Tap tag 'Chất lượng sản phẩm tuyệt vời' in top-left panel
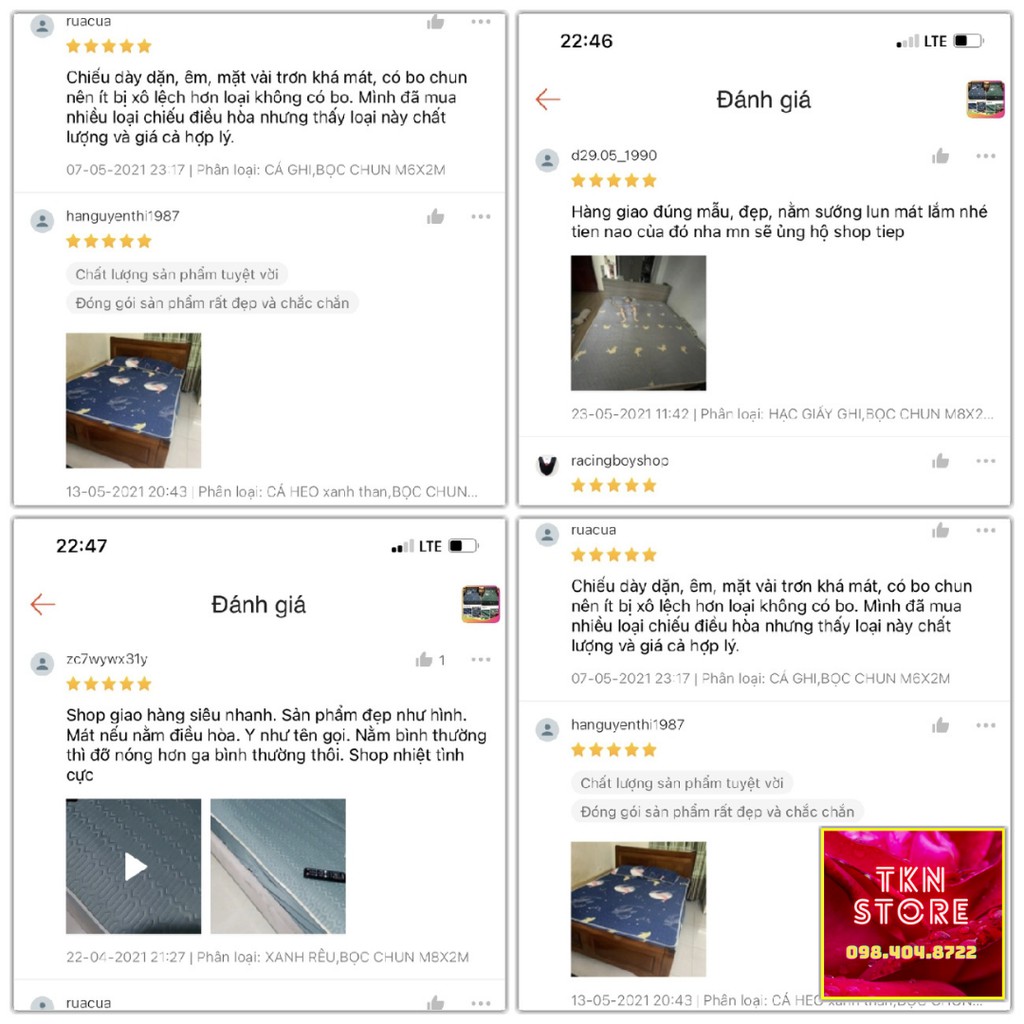This screenshot has height=1024, width=1024. point(177,274)
